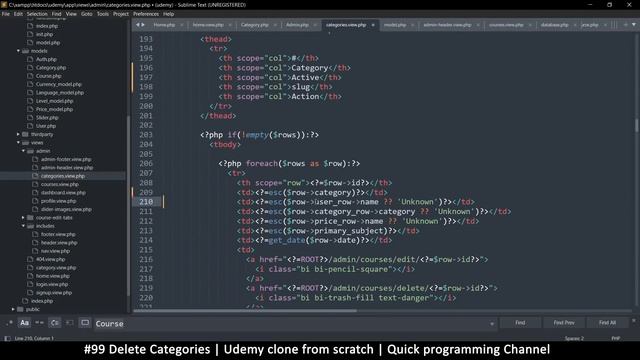Click PHP syntax selector in status bar
Image resolution: width=640 pixels, height=360 pixels.
tap(616, 338)
